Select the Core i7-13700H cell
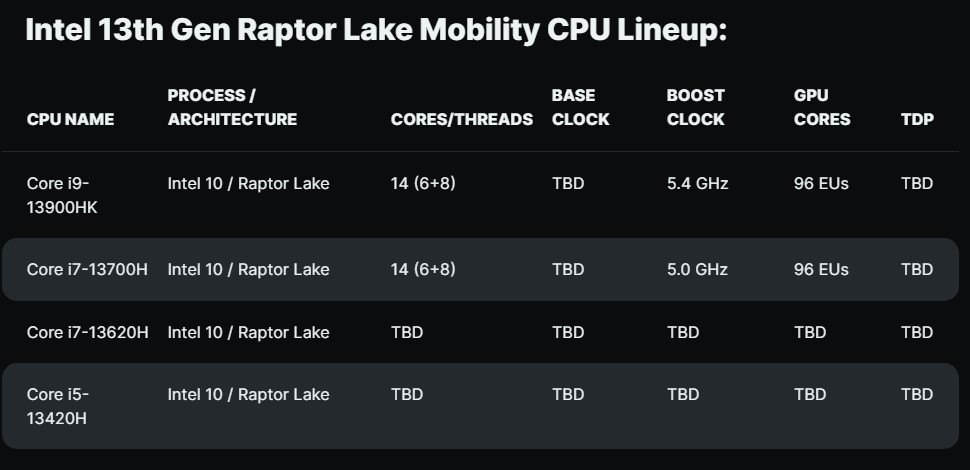The image size is (970, 470). click(x=88, y=269)
